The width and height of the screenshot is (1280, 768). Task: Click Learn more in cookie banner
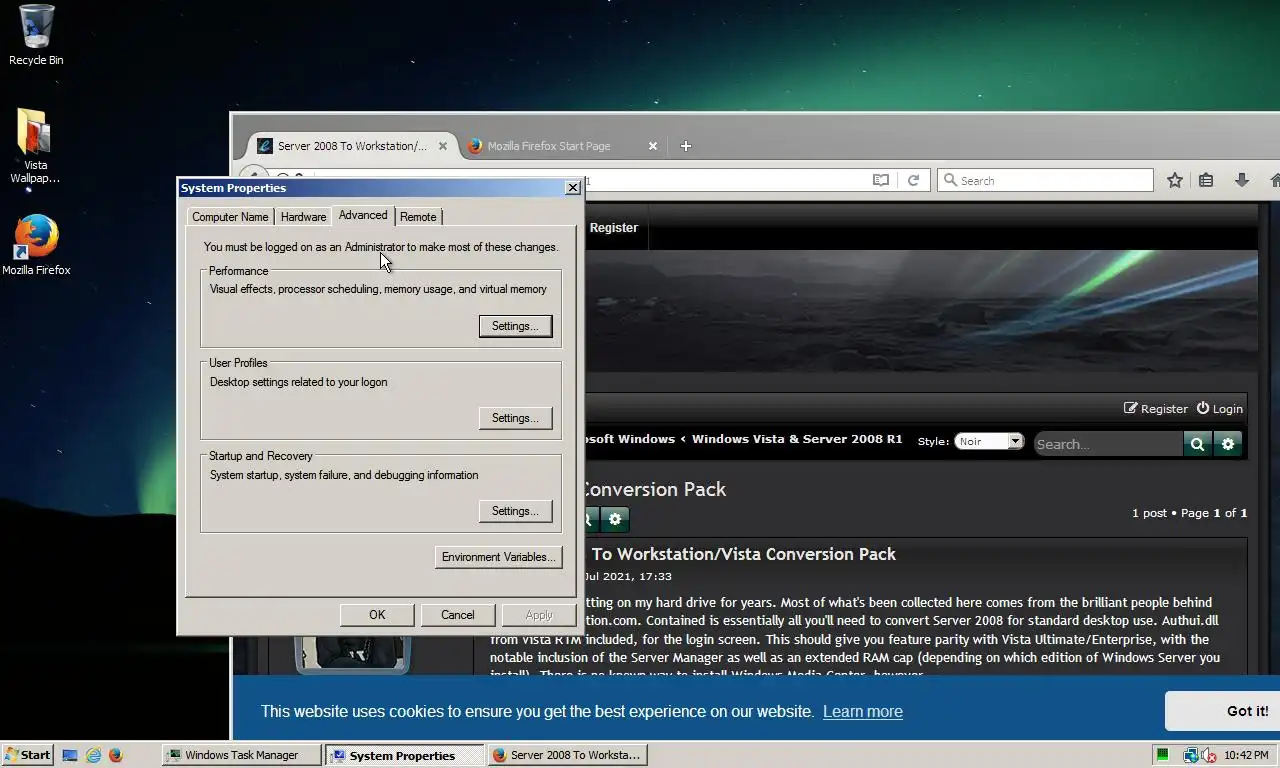coord(863,711)
